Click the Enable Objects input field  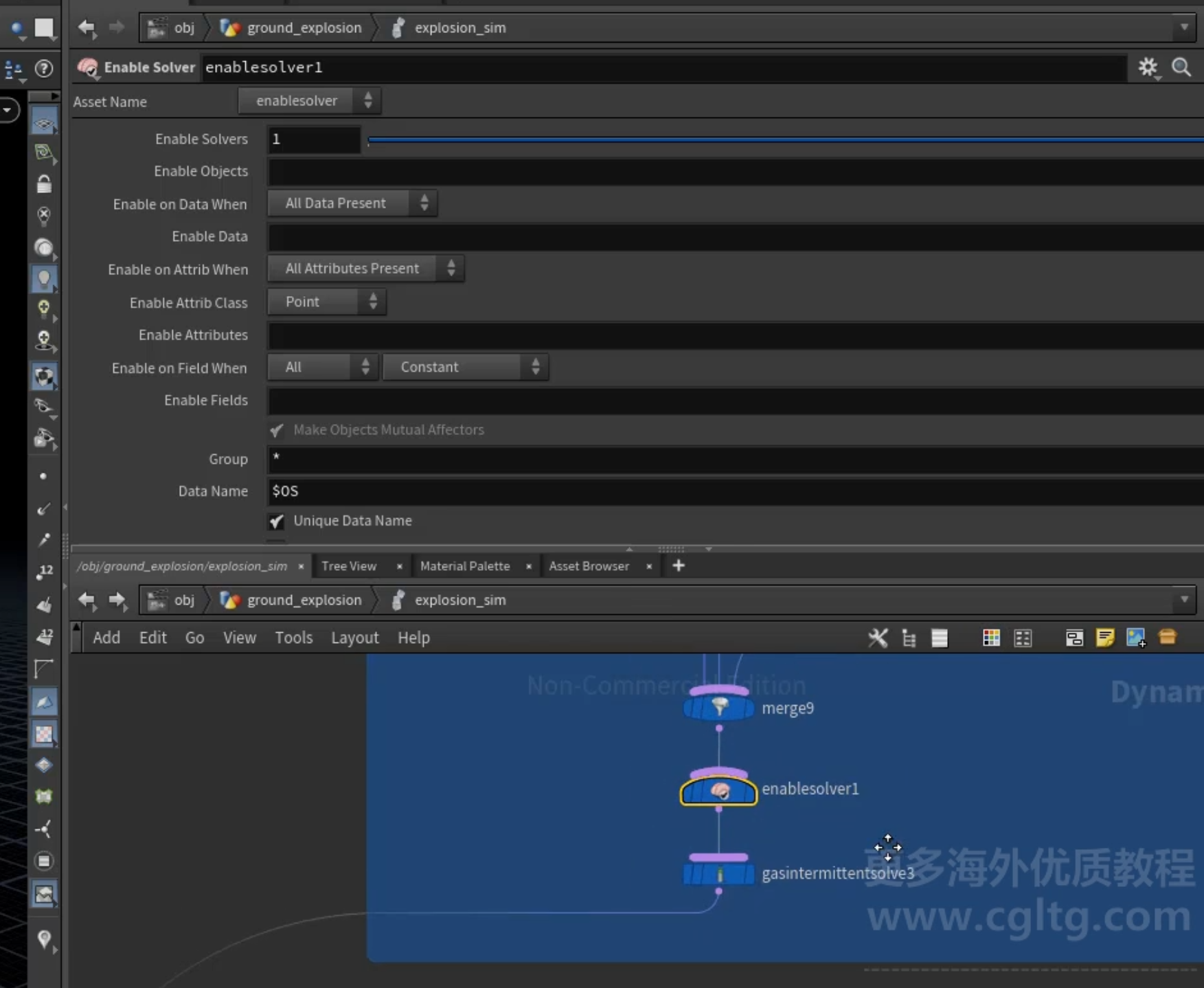click(x=736, y=171)
